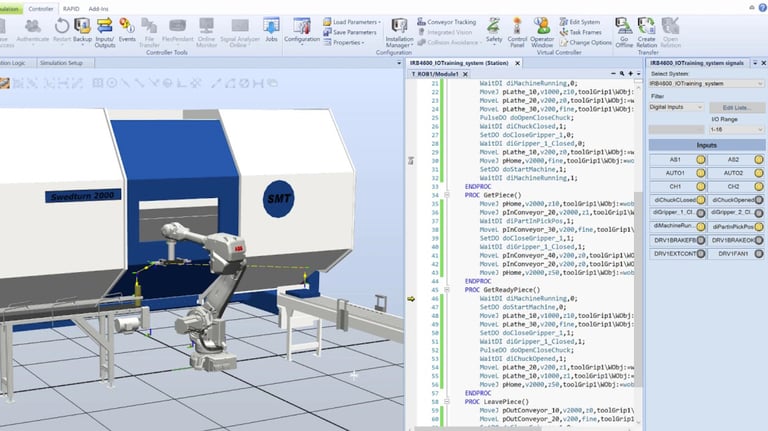This screenshot has width=768, height=431.
Task: Click Edit System
Action: pyautogui.click(x=579, y=22)
